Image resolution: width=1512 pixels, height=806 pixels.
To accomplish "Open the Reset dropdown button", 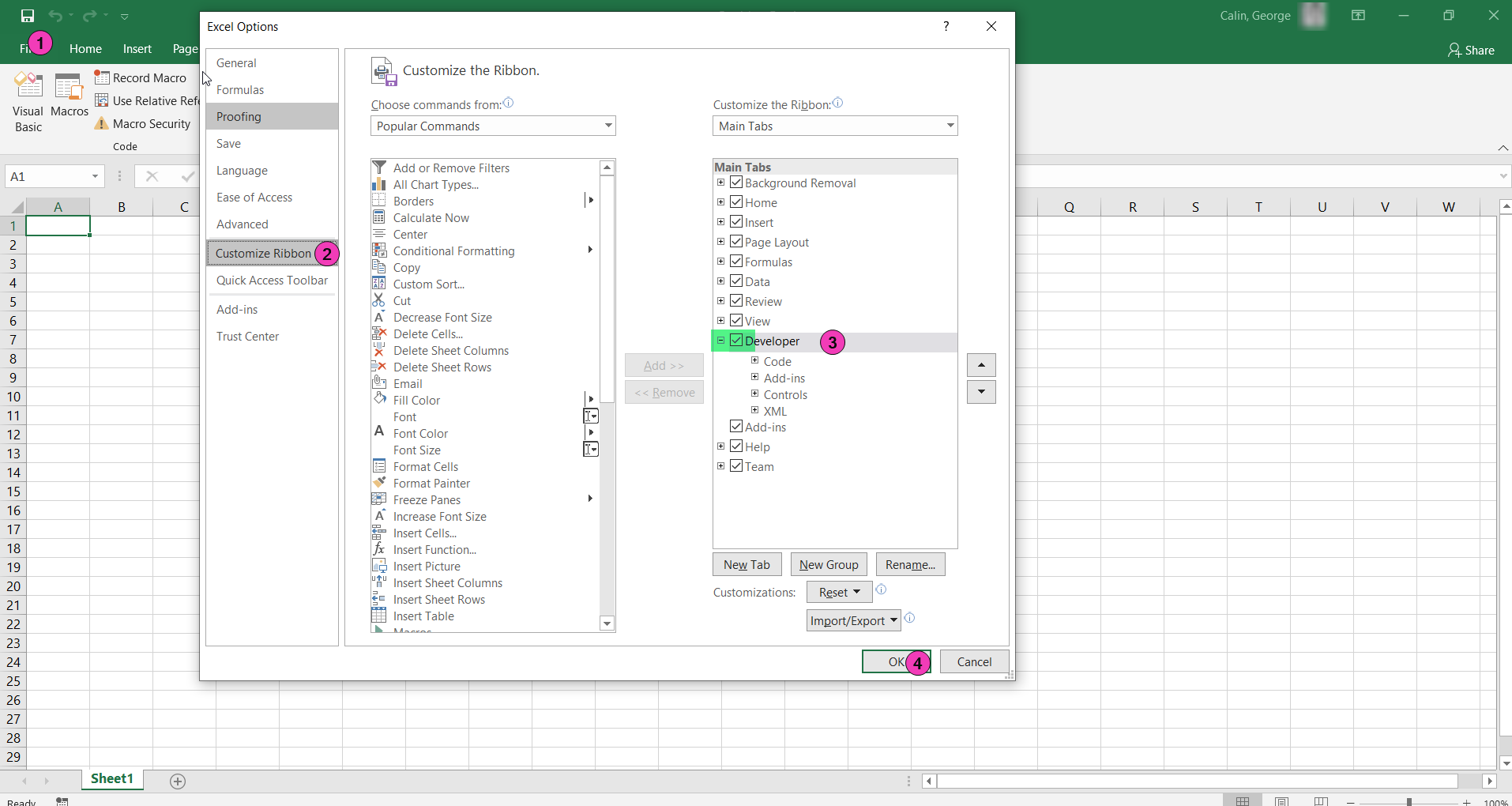I will coord(839,592).
